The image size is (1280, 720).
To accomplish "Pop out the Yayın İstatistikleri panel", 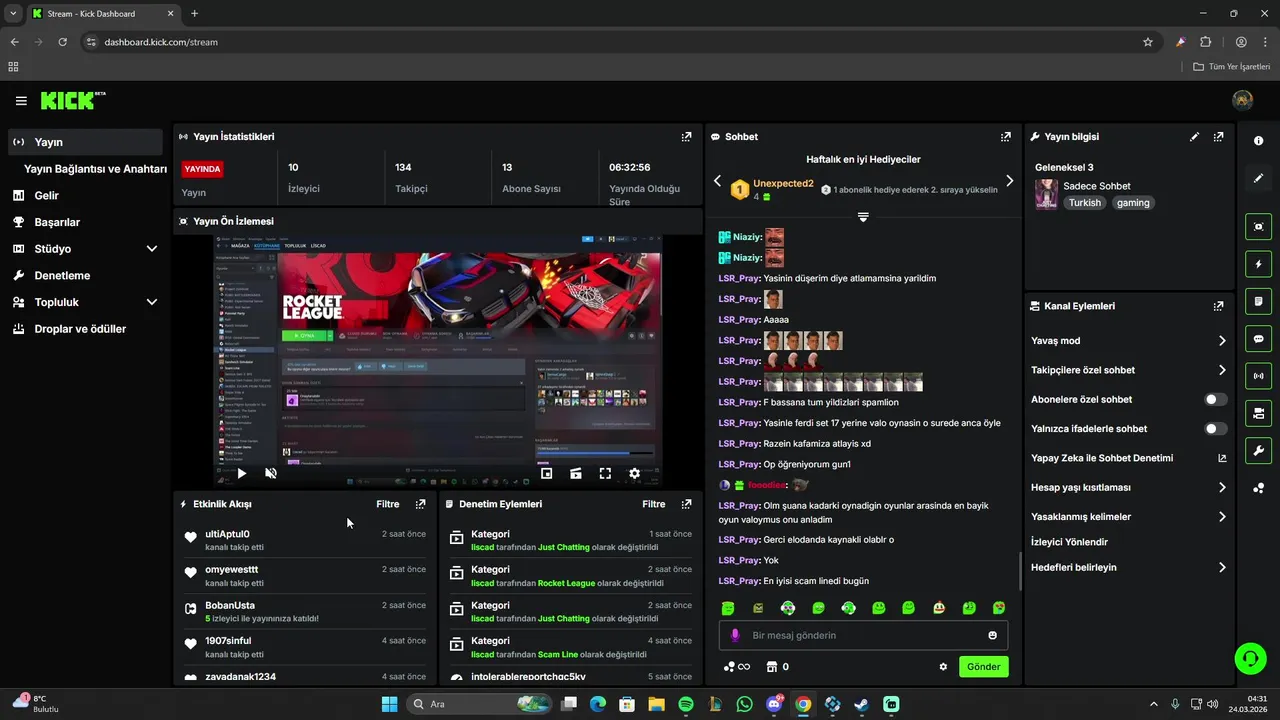I will 686,137.
